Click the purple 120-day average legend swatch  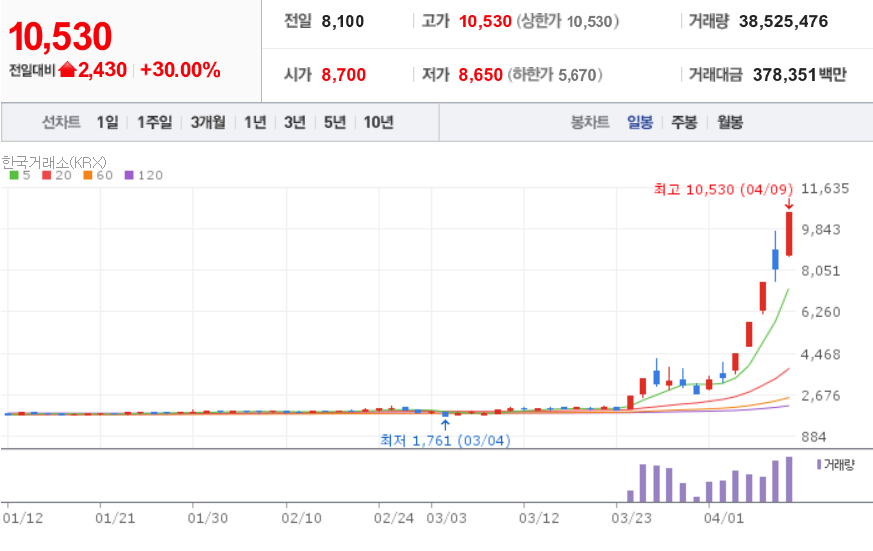tap(129, 175)
